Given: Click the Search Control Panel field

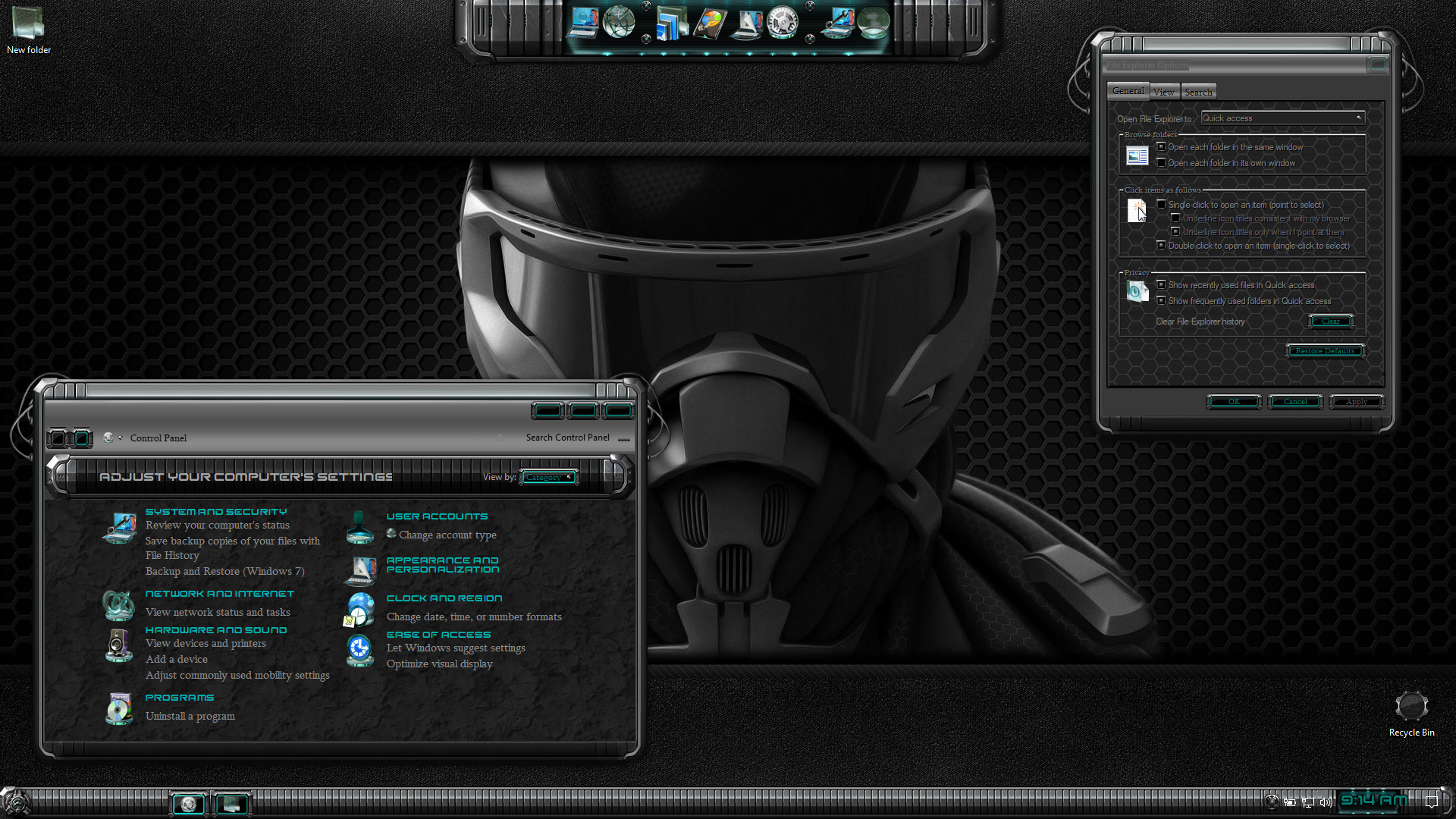Looking at the screenshot, I should point(567,438).
